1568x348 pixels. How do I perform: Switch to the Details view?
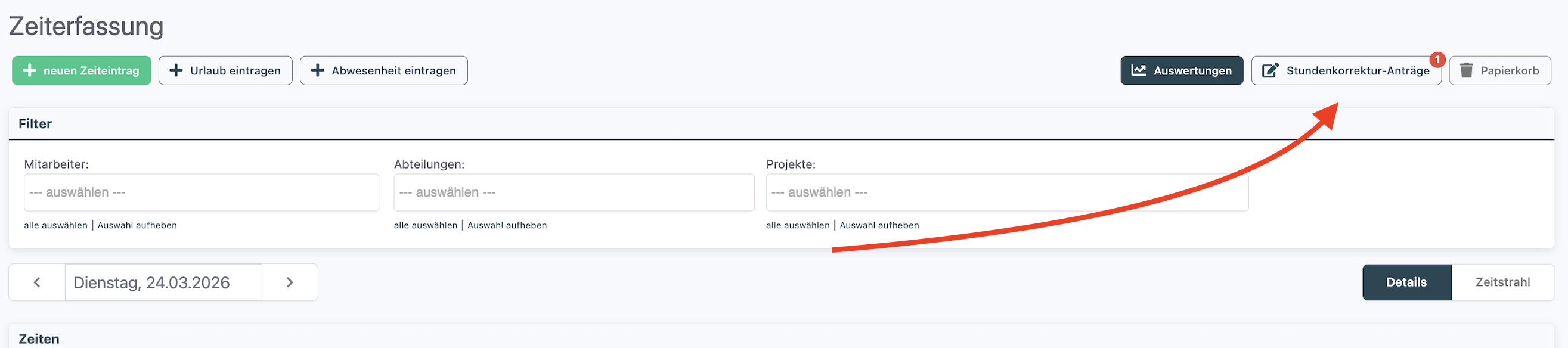(x=1406, y=282)
